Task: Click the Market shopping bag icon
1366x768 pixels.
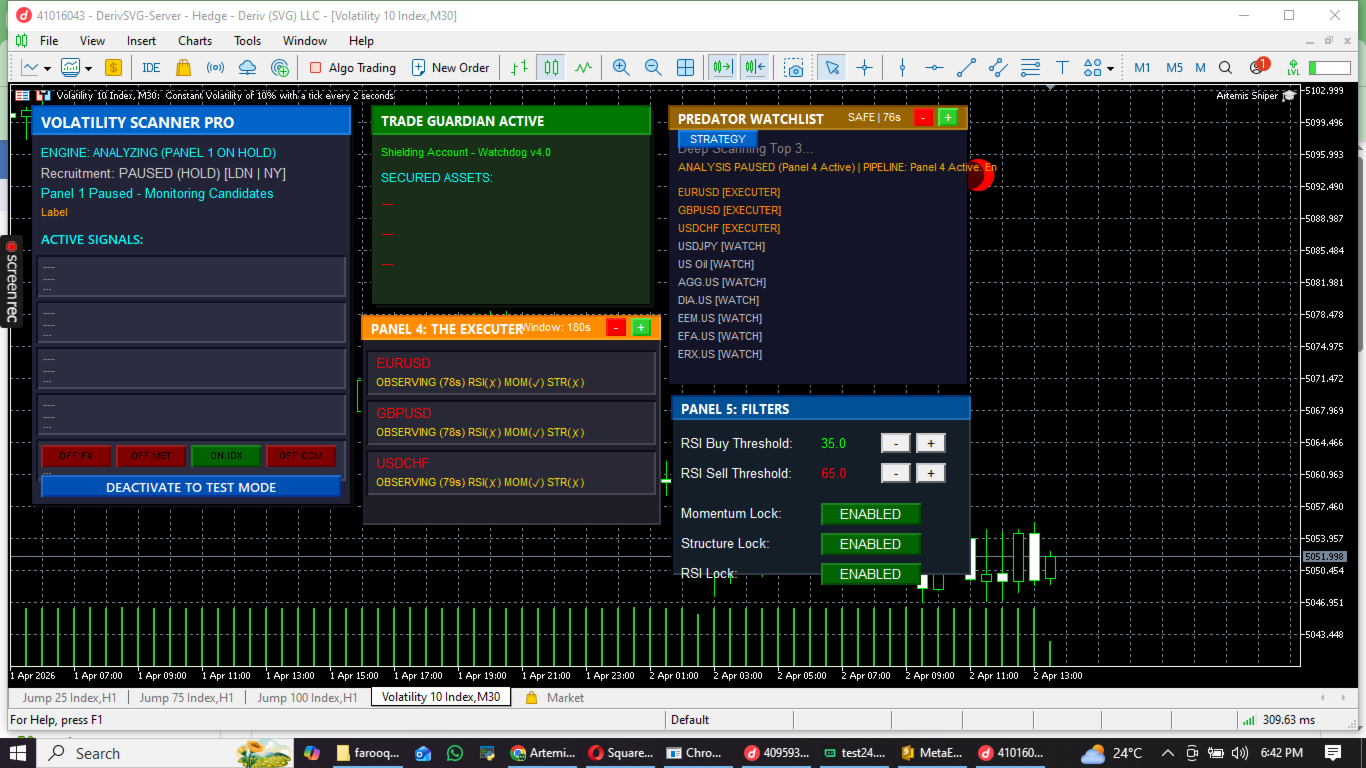Action: click(x=183, y=68)
